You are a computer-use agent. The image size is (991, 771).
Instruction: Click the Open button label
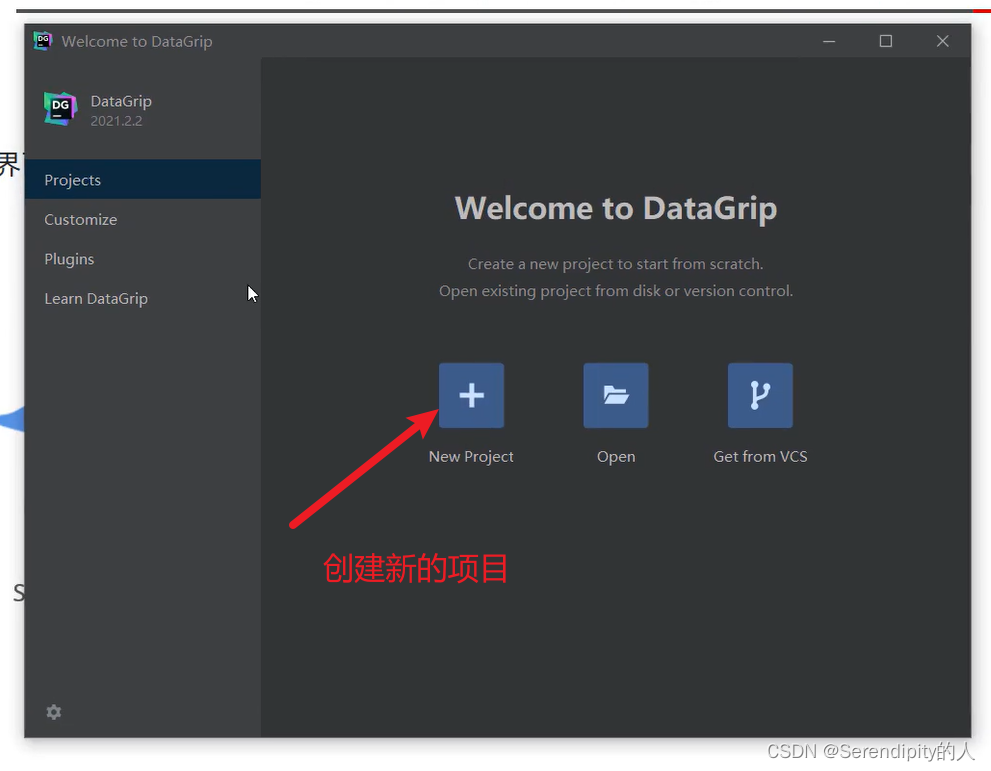[x=615, y=456]
